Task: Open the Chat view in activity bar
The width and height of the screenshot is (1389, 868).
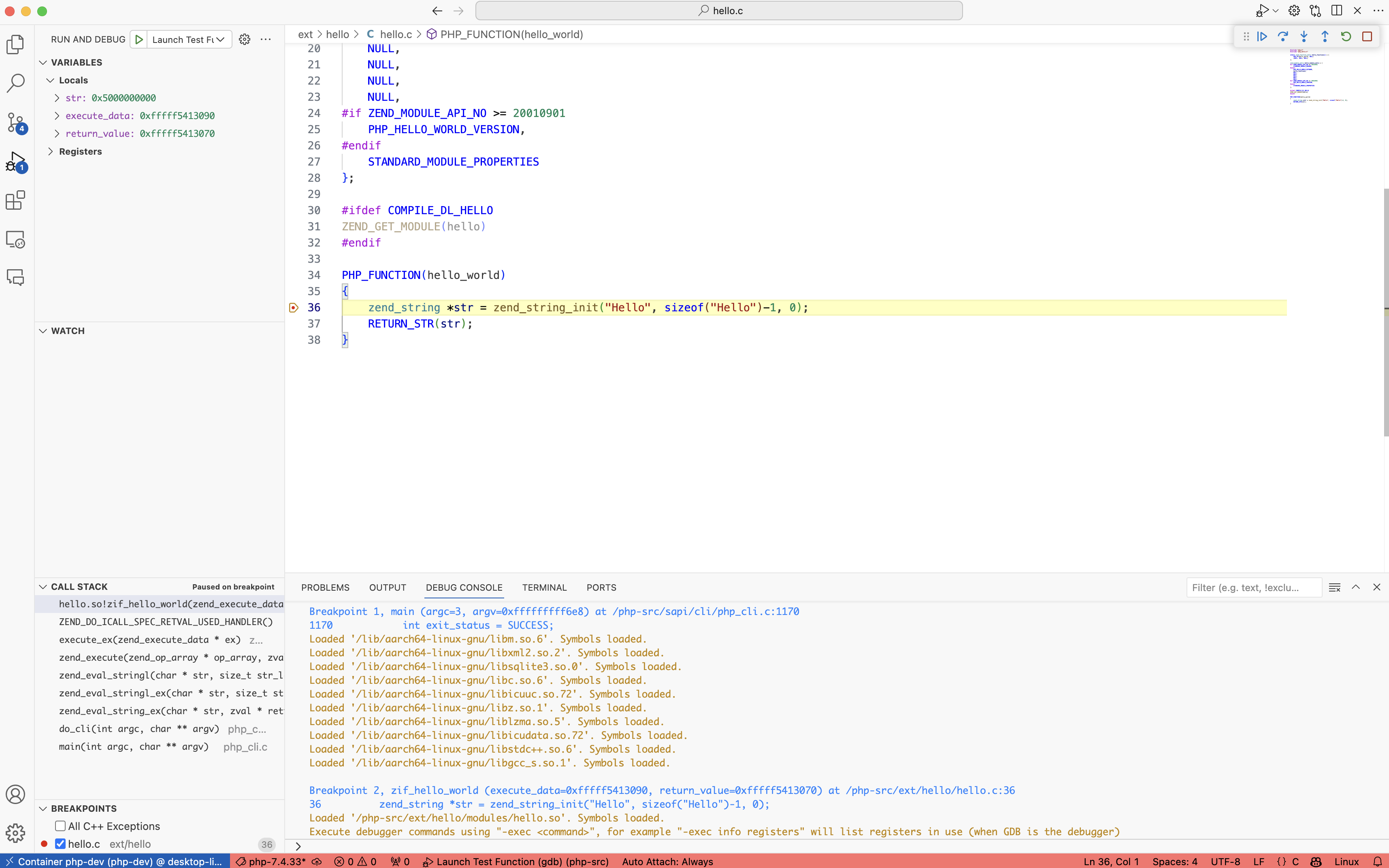Action: click(x=15, y=278)
